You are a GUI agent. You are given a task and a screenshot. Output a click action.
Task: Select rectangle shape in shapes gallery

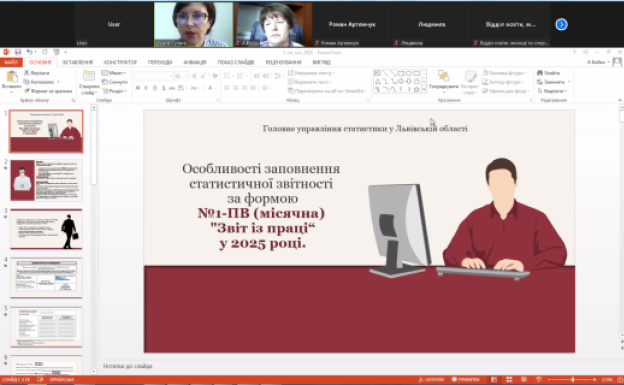point(401,73)
